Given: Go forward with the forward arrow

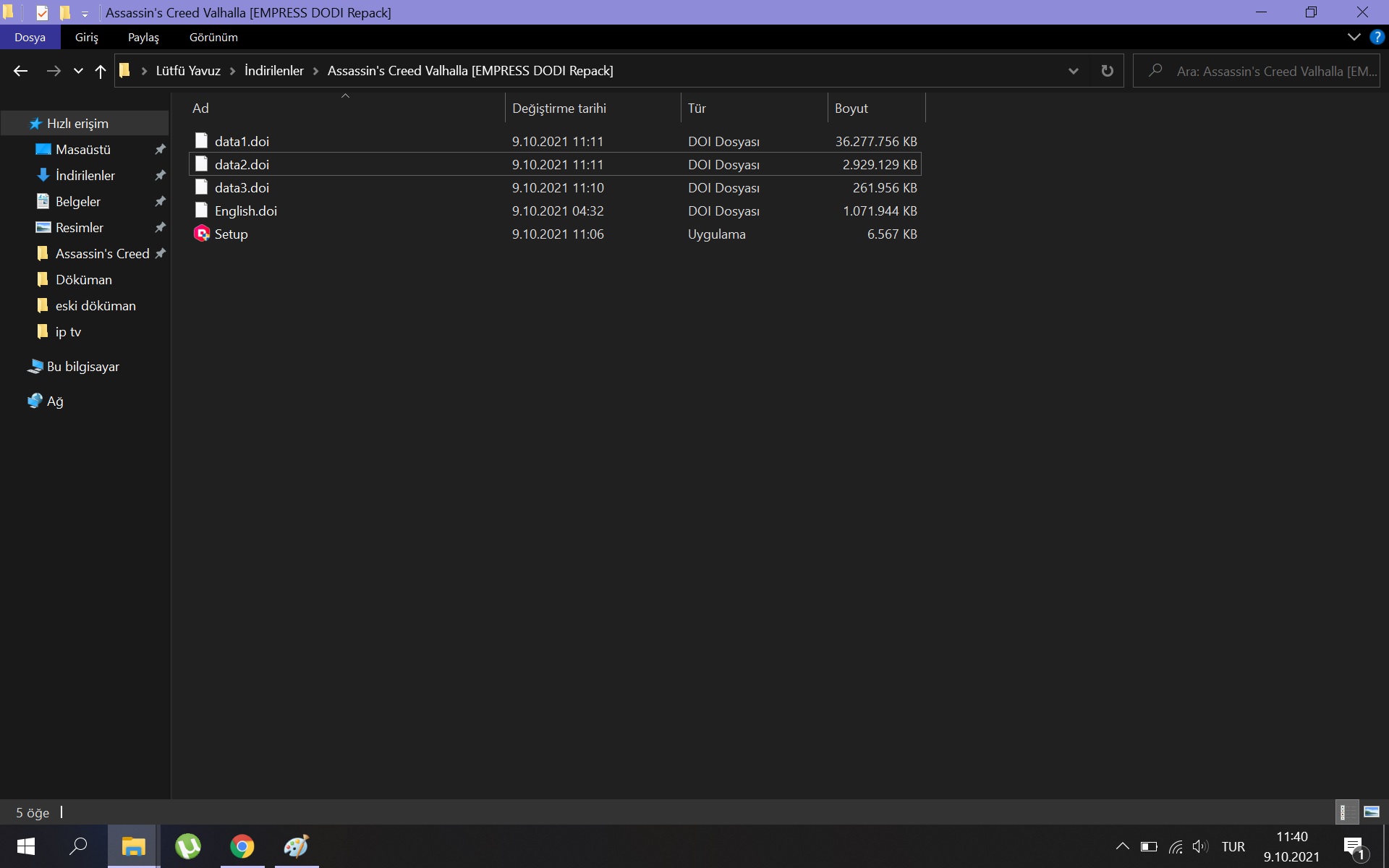Looking at the screenshot, I should click(54, 71).
